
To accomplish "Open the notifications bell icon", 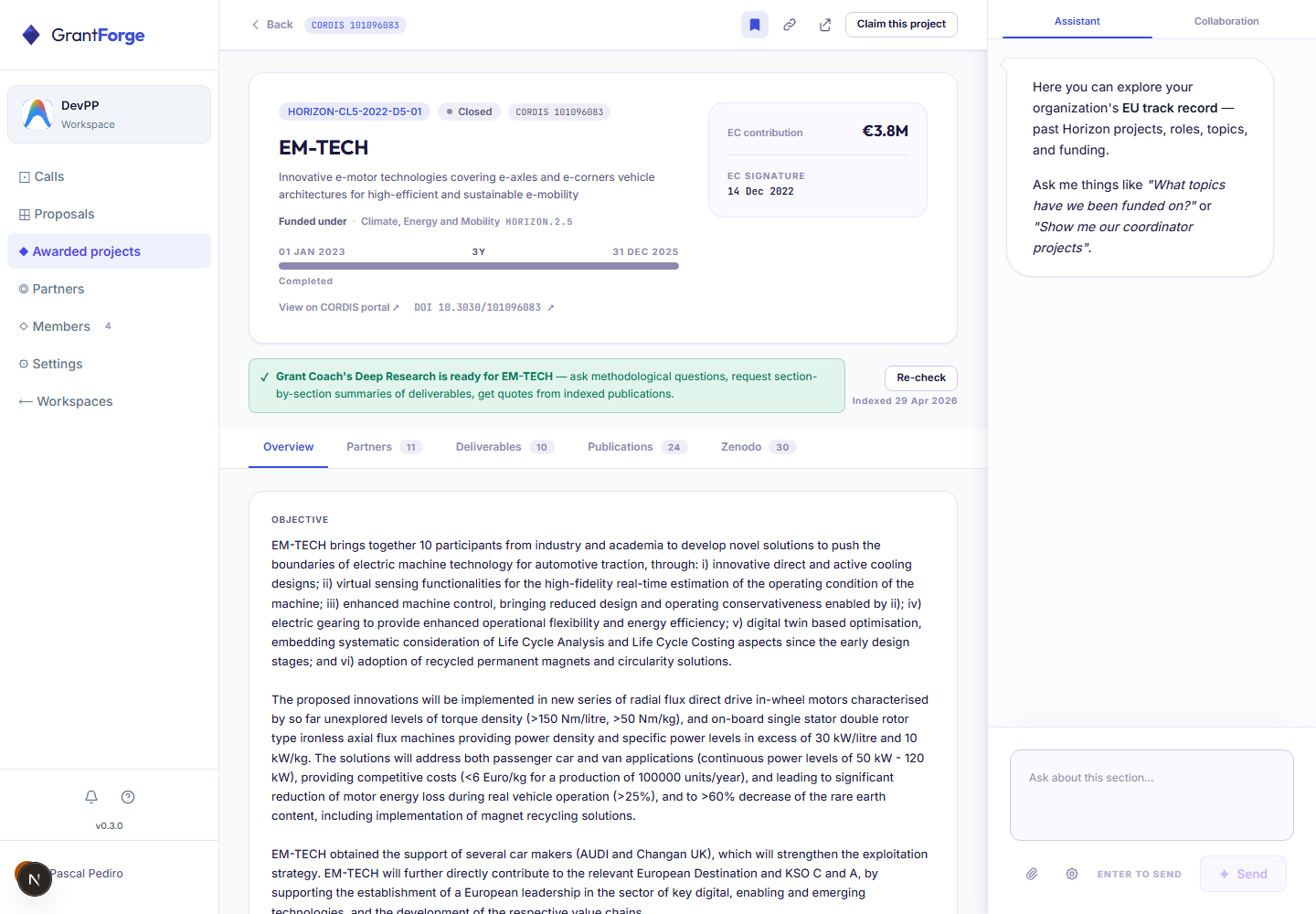I will [x=91, y=797].
